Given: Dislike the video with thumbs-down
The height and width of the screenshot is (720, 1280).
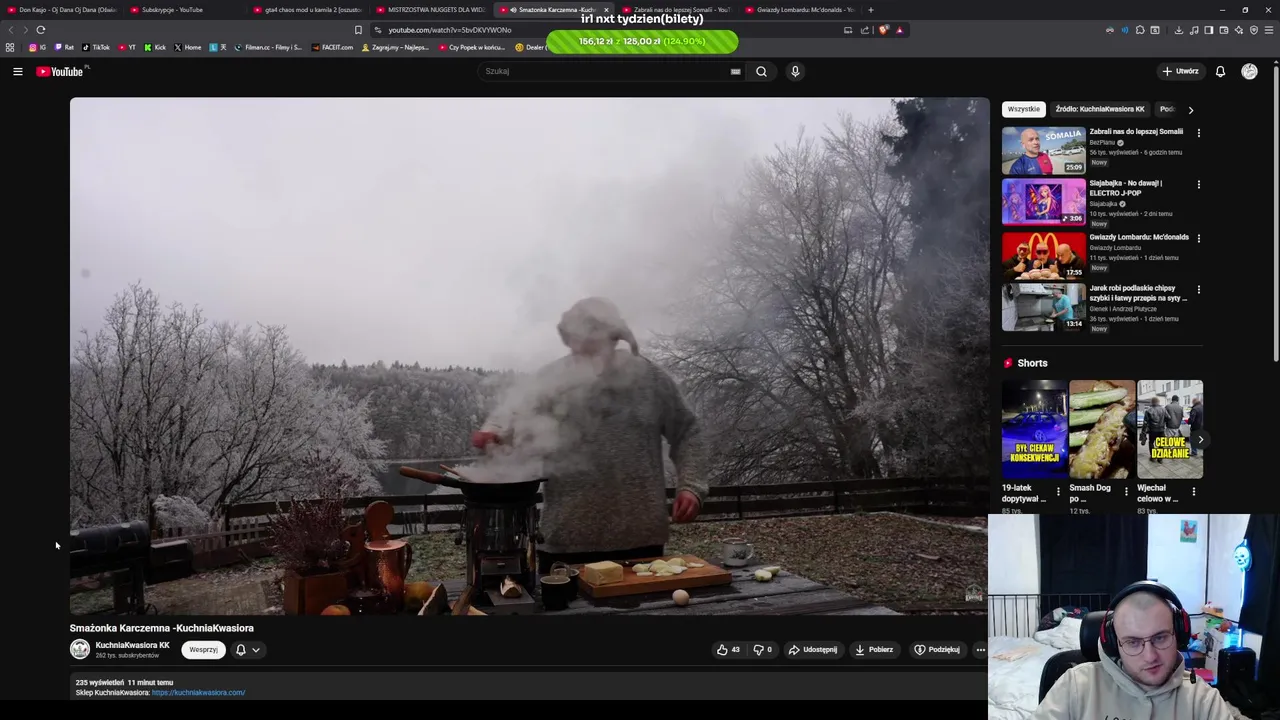Looking at the screenshot, I should pos(762,649).
